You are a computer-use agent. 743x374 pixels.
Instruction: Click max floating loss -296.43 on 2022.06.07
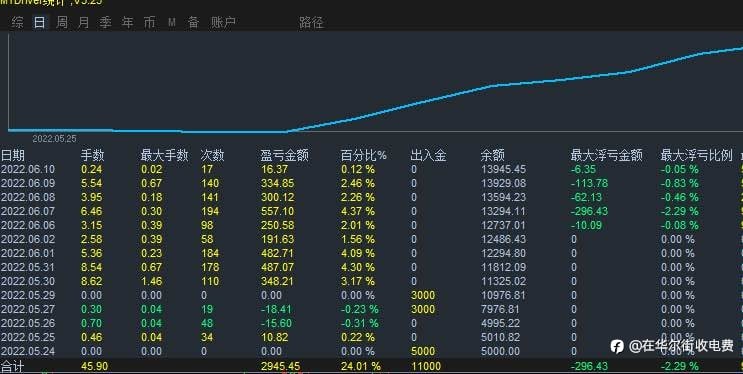coord(589,211)
